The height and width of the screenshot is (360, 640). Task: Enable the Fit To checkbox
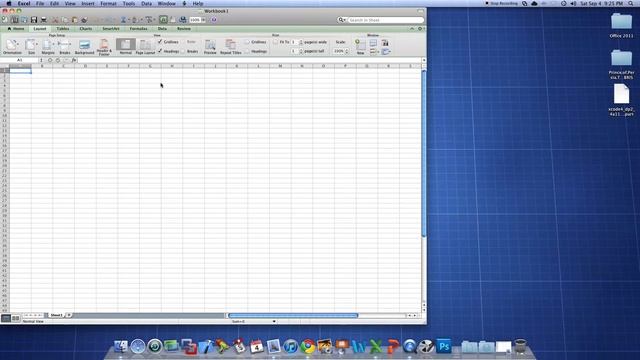click(x=276, y=42)
